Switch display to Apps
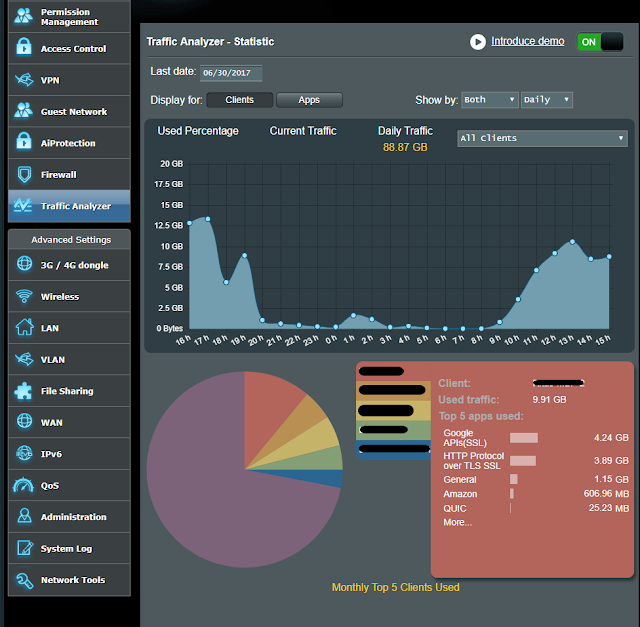 click(x=309, y=100)
